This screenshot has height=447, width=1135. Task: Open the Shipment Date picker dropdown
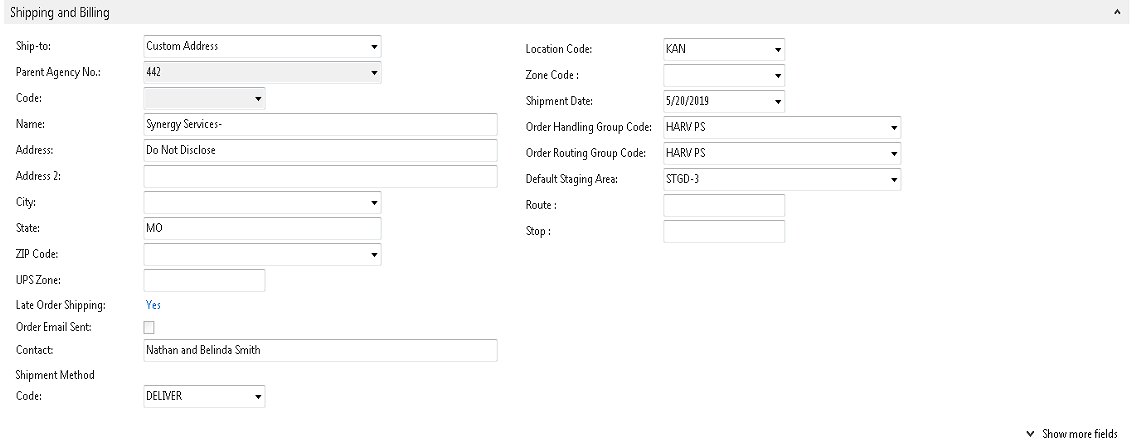777,101
